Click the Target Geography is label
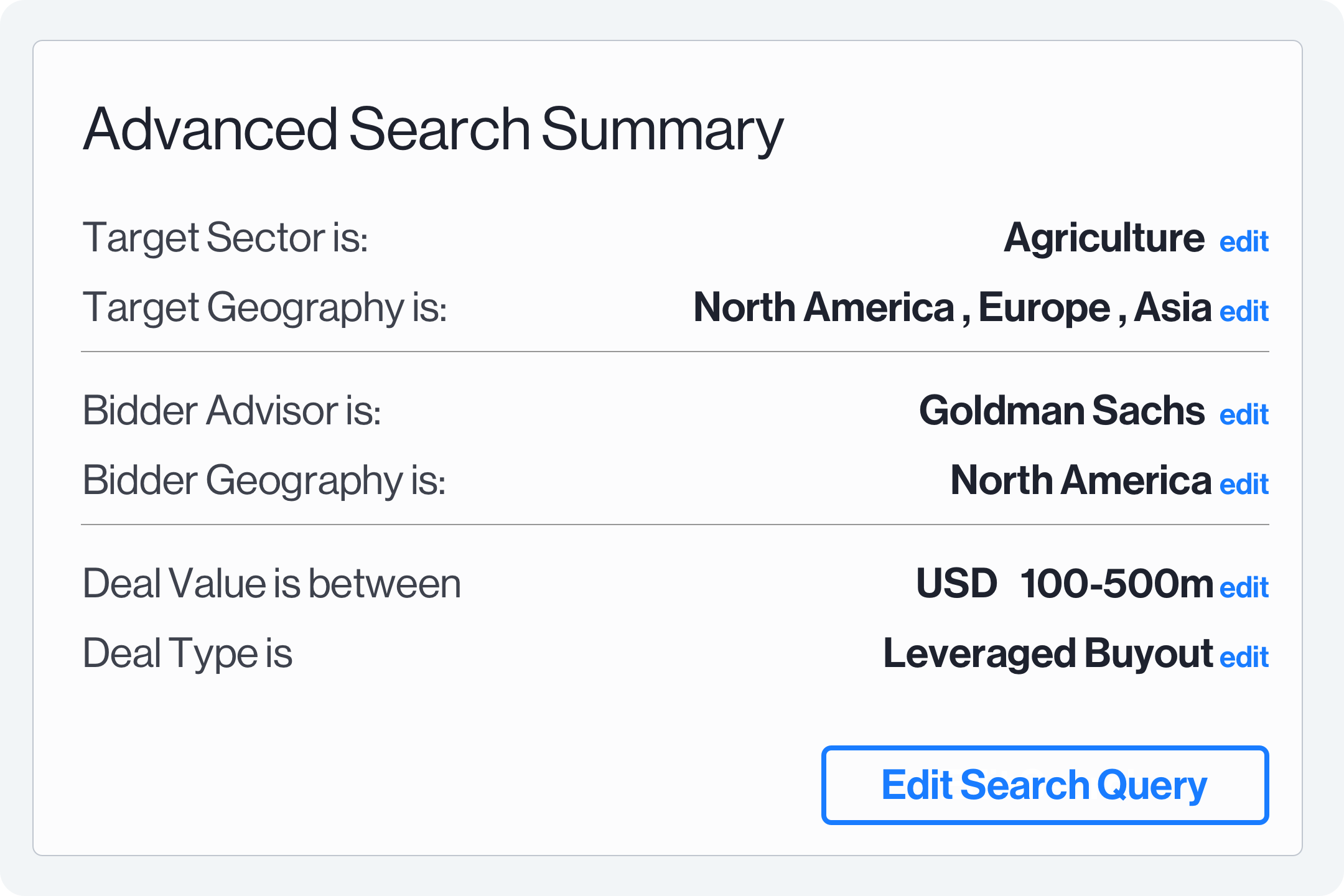This screenshot has height=896, width=1344. [266, 308]
